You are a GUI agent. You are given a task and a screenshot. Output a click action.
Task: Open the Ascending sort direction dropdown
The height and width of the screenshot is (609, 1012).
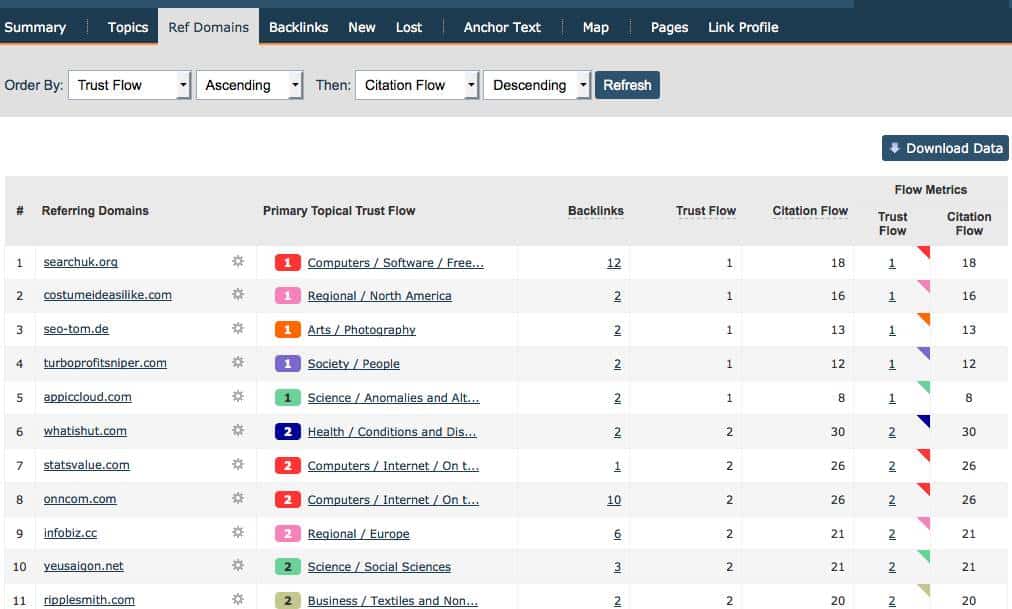249,85
